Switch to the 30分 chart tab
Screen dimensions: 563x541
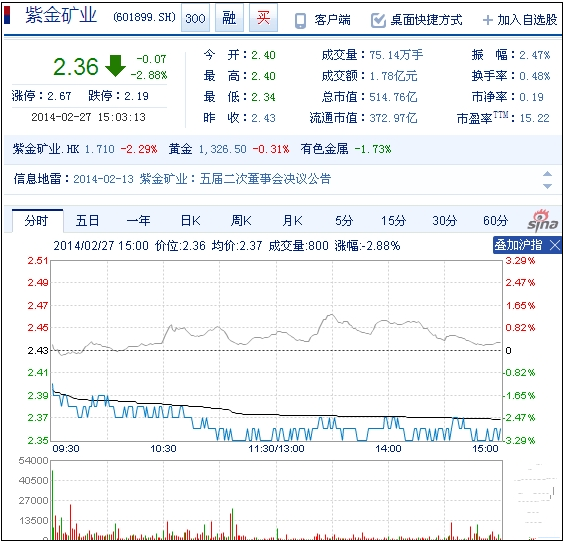point(445,220)
